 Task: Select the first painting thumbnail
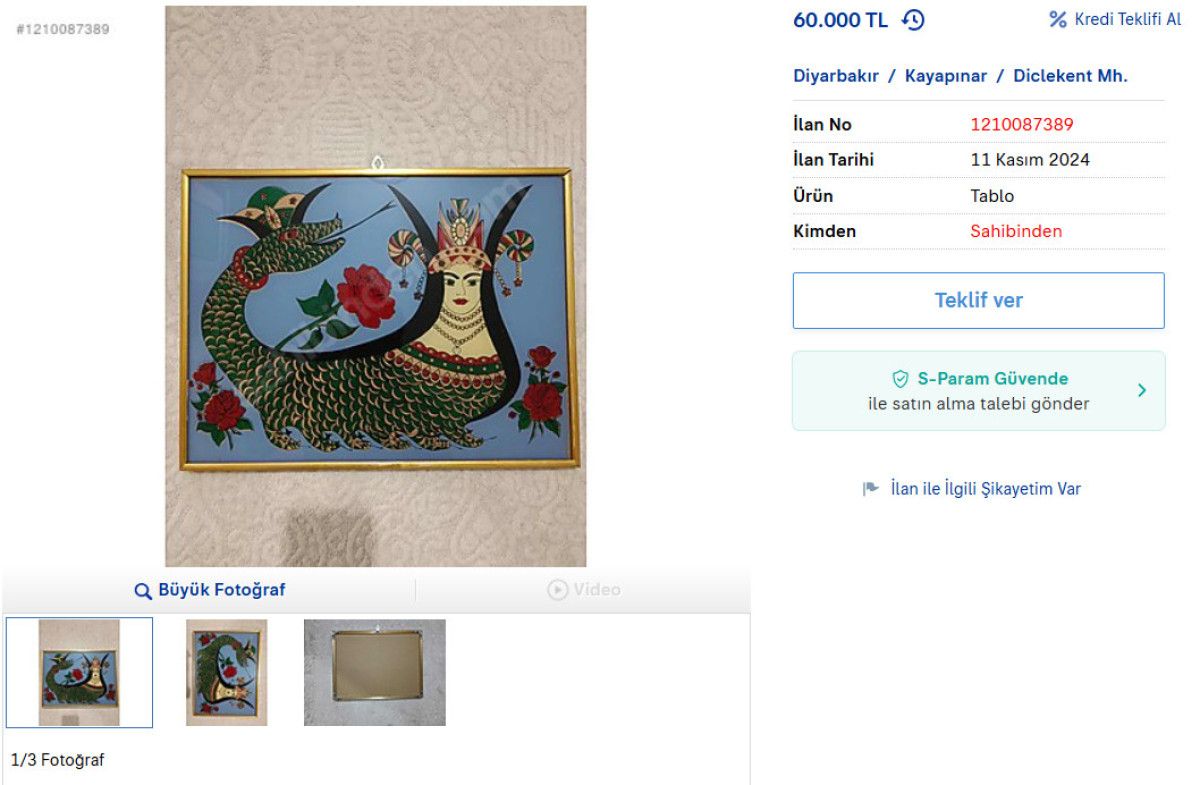[x=79, y=672]
